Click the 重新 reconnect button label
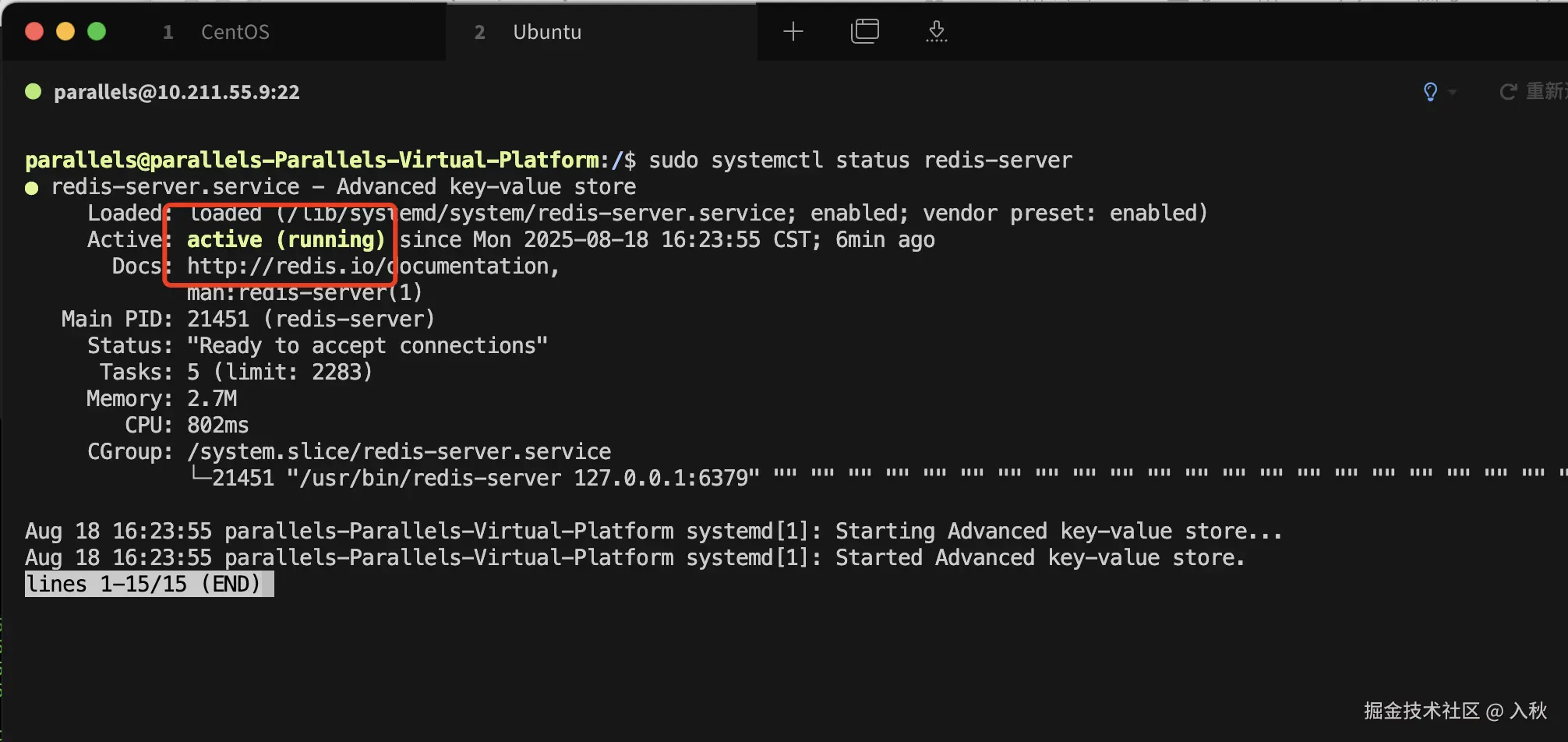Screen dimensions: 1568x742 [x=1545, y=92]
